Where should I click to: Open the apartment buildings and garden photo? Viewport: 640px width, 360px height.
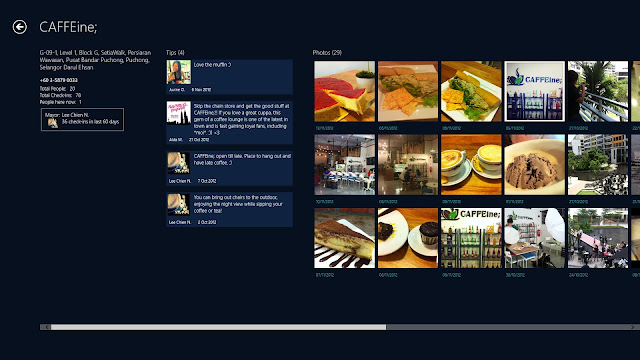(598, 165)
